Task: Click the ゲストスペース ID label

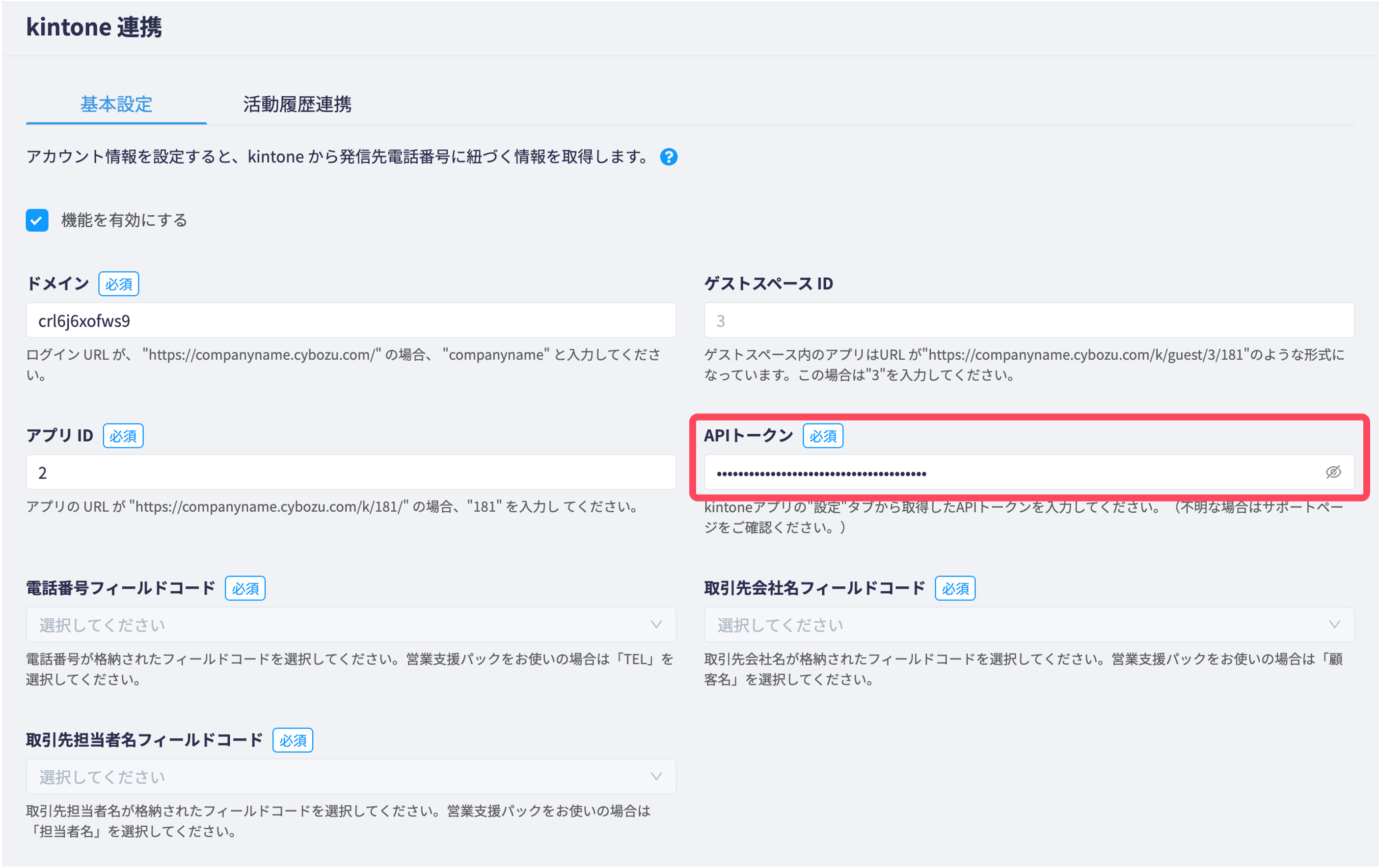Action: pyautogui.click(x=768, y=284)
